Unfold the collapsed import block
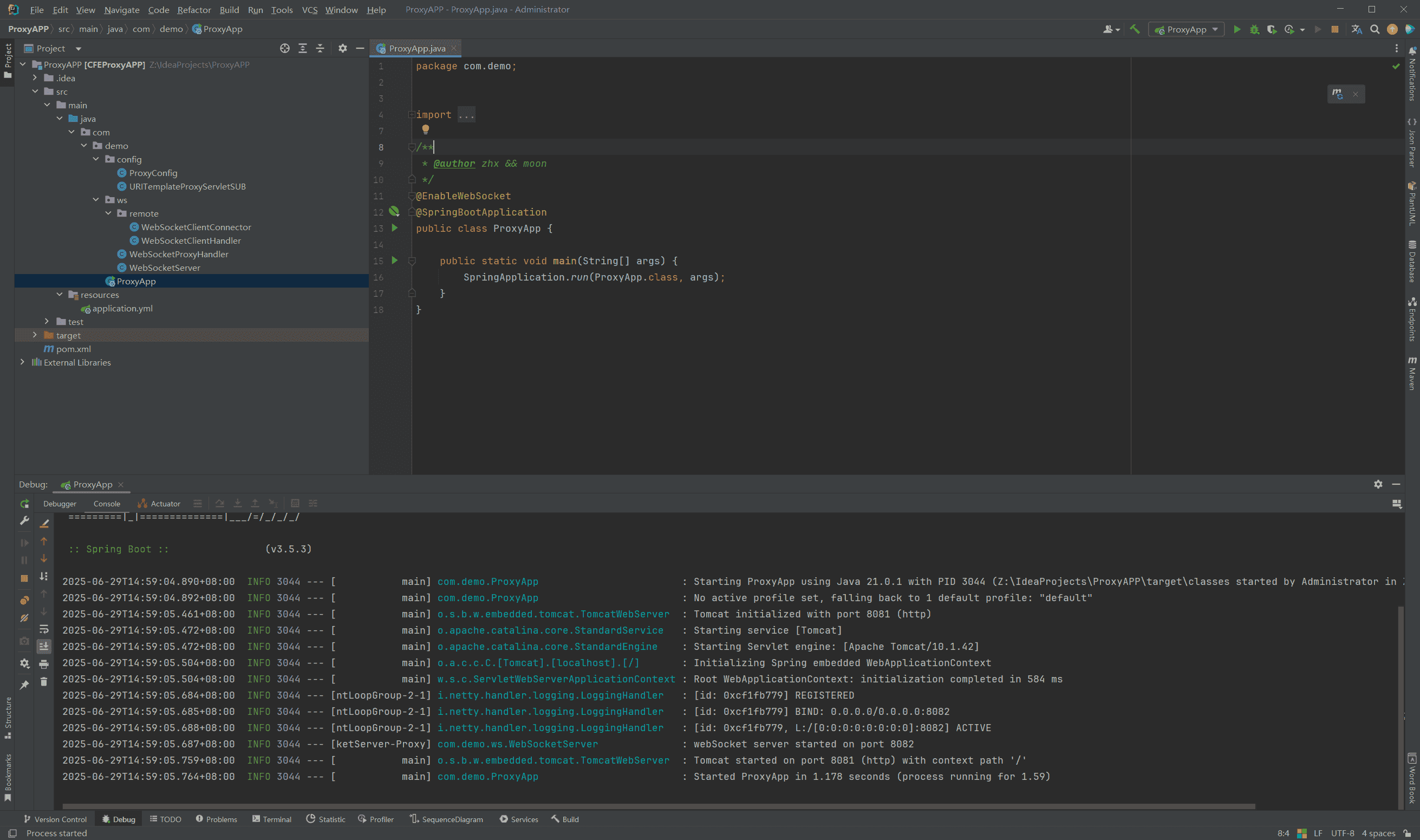Screen dimensions: 1420x840 coord(412,115)
